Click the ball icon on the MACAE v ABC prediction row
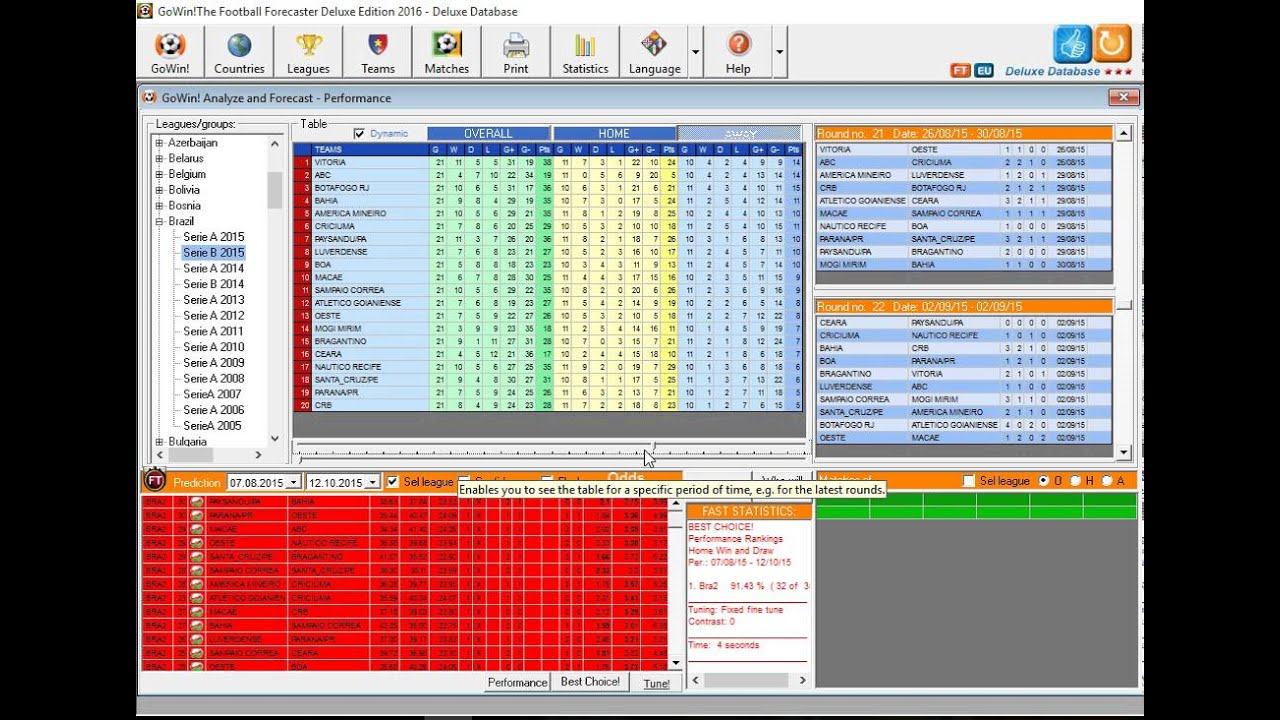Screen dimensions: 1280x720 pyautogui.click(x=197, y=529)
